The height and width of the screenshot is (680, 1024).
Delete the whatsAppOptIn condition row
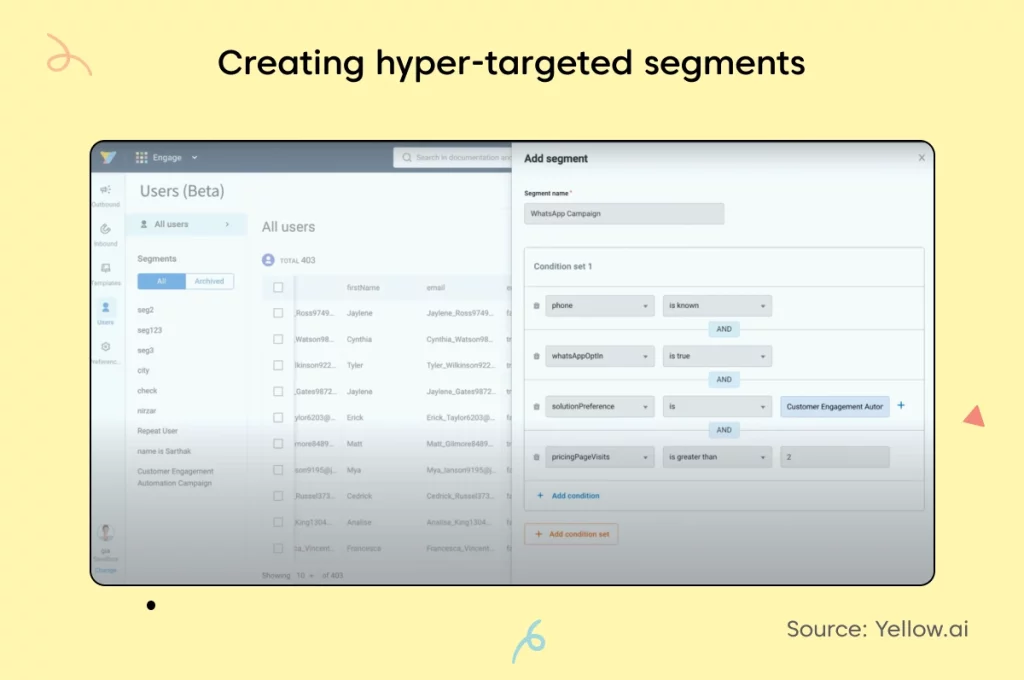click(x=536, y=356)
